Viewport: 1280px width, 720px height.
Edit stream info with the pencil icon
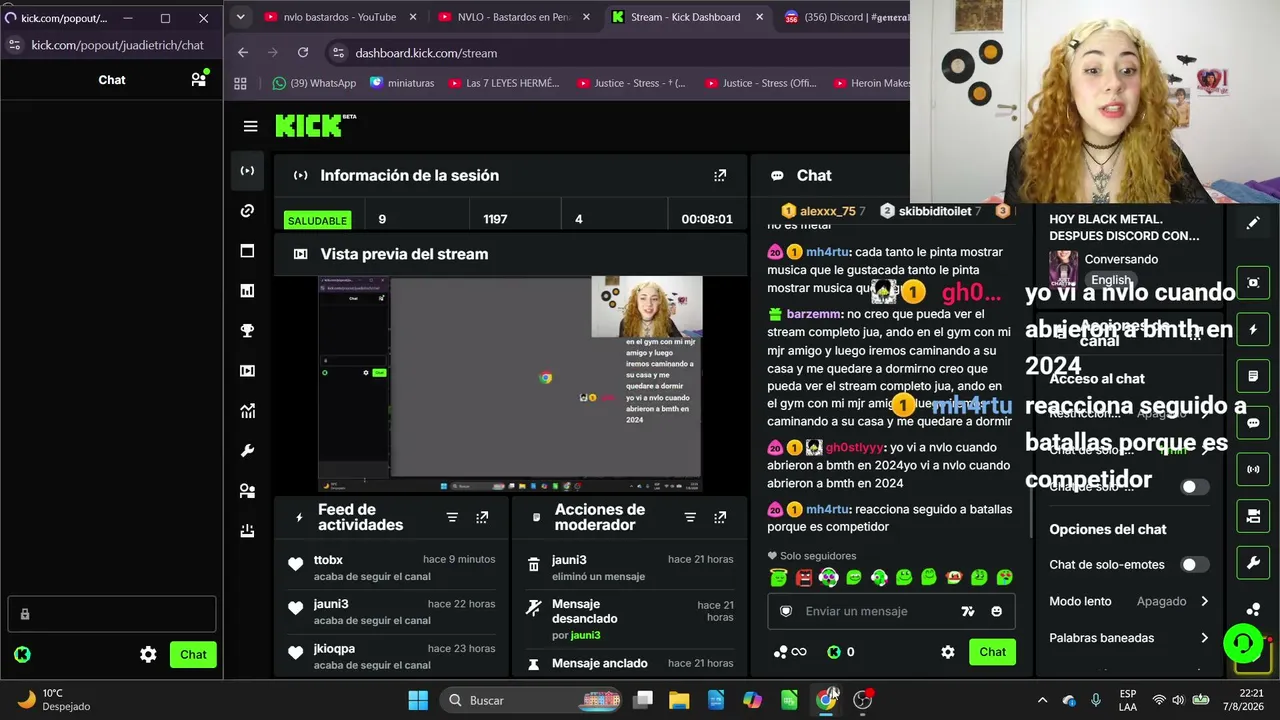[x=1253, y=223]
